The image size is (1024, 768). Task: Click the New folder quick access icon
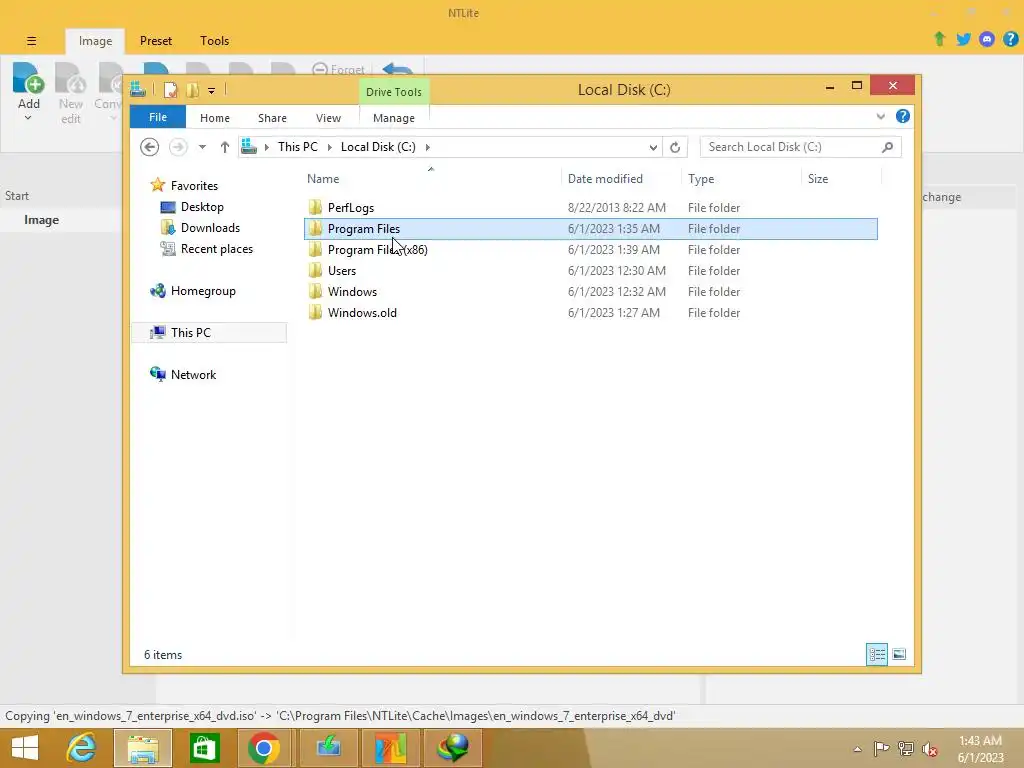tap(193, 90)
